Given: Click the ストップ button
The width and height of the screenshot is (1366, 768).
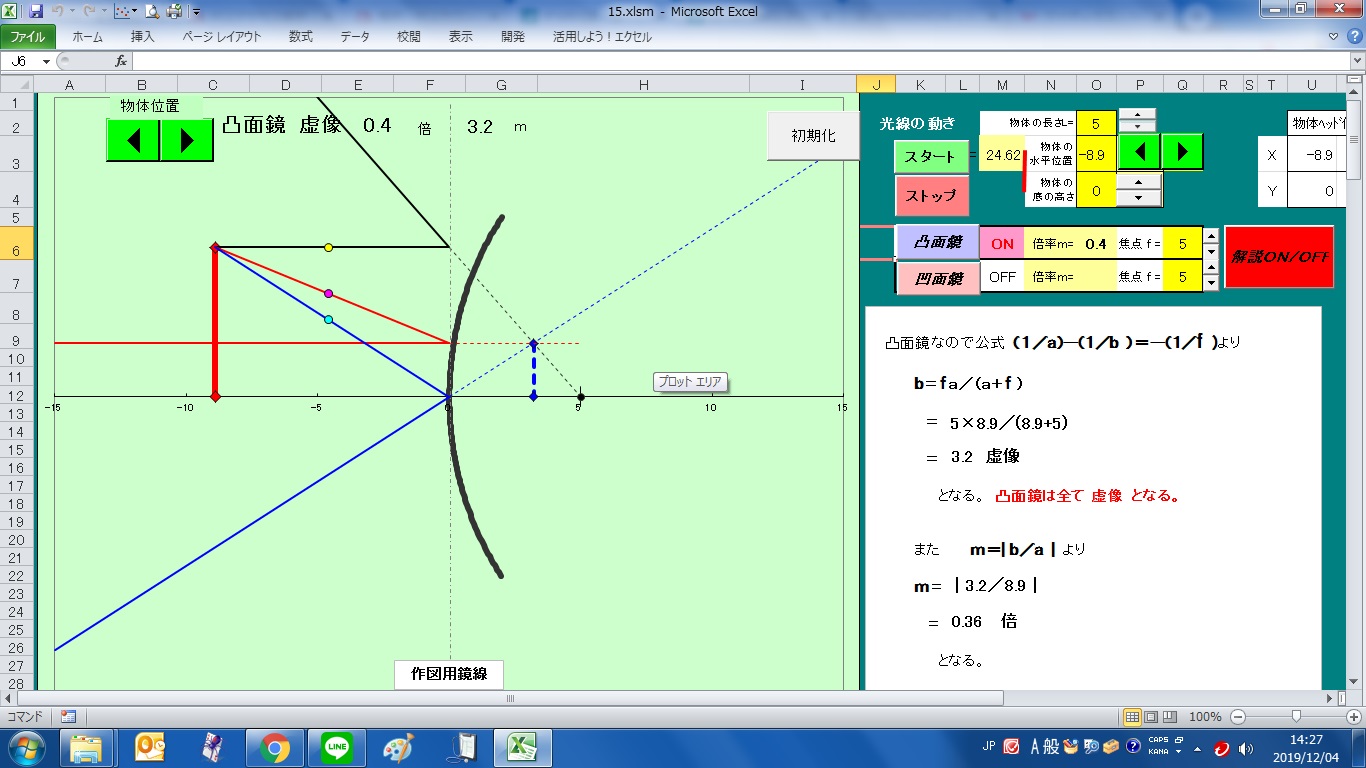Looking at the screenshot, I should coord(931,196).
